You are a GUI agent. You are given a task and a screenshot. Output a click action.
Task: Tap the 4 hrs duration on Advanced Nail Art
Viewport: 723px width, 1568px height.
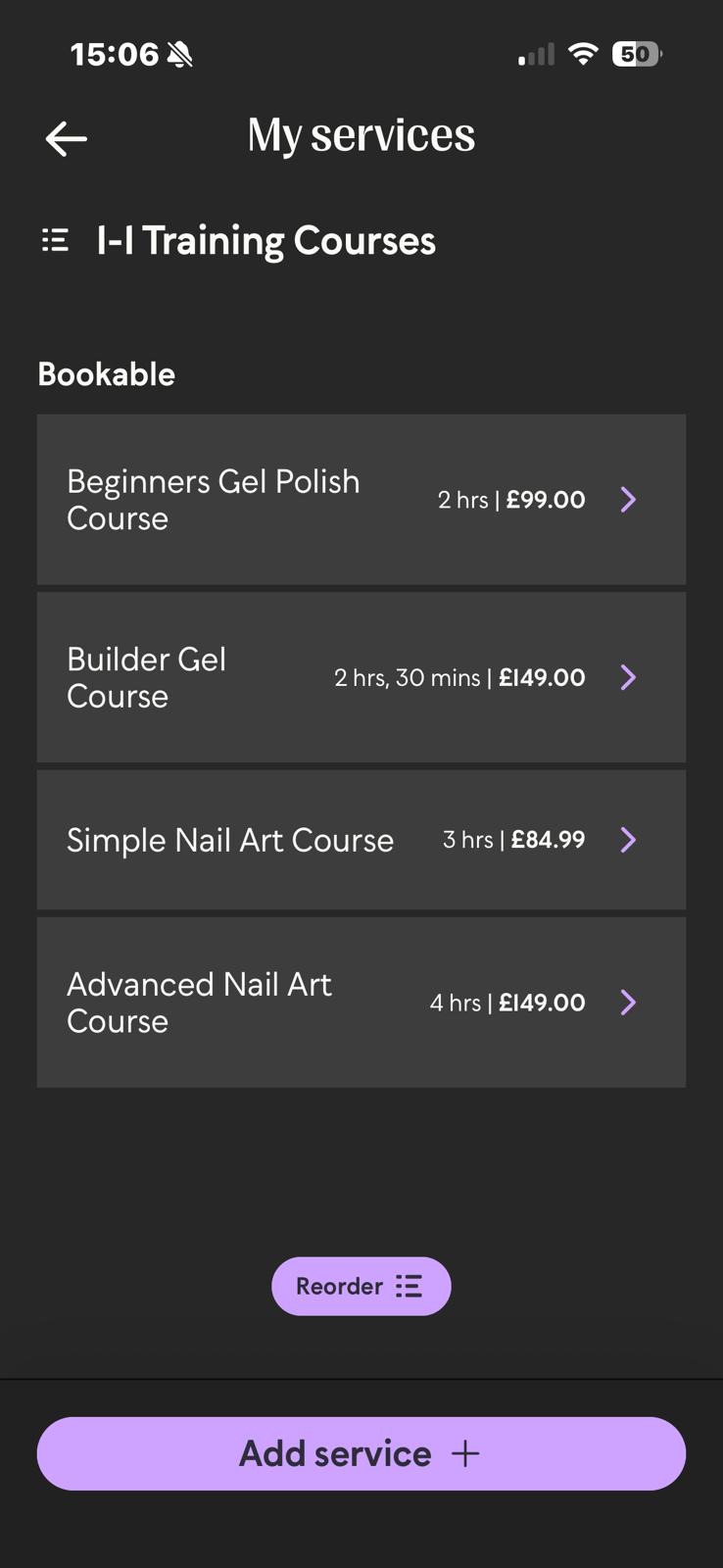click(x=455, y=1003)
